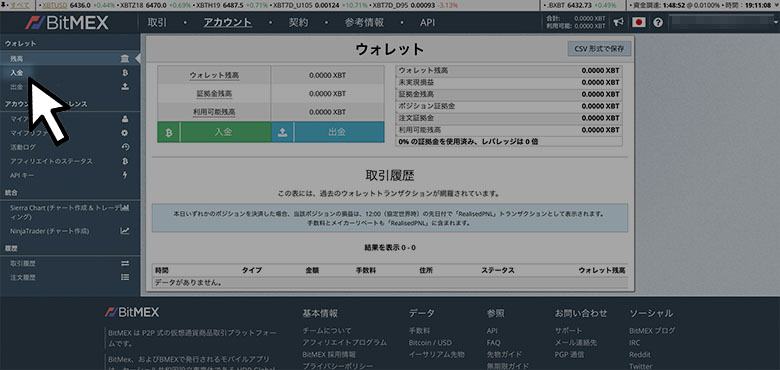
Task: Open the XBTUSD ticker link
Action: coord(55,5)
